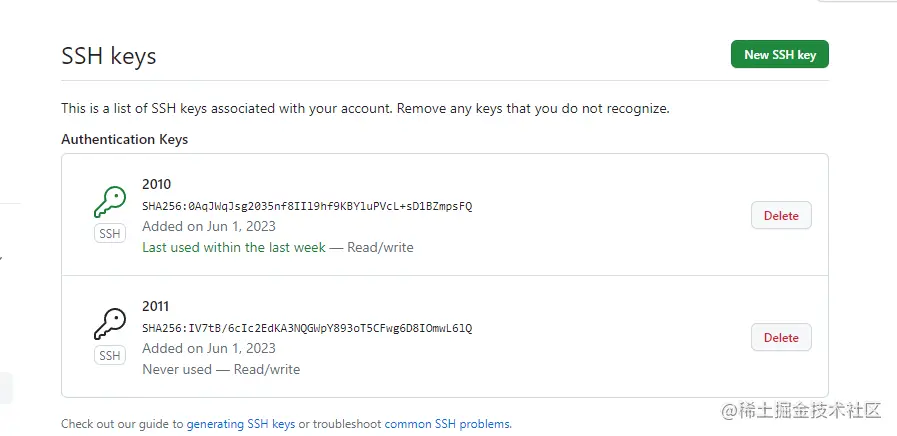
Task: Click the Authentication Keys section heading
Action: click(x=124, y=139)
